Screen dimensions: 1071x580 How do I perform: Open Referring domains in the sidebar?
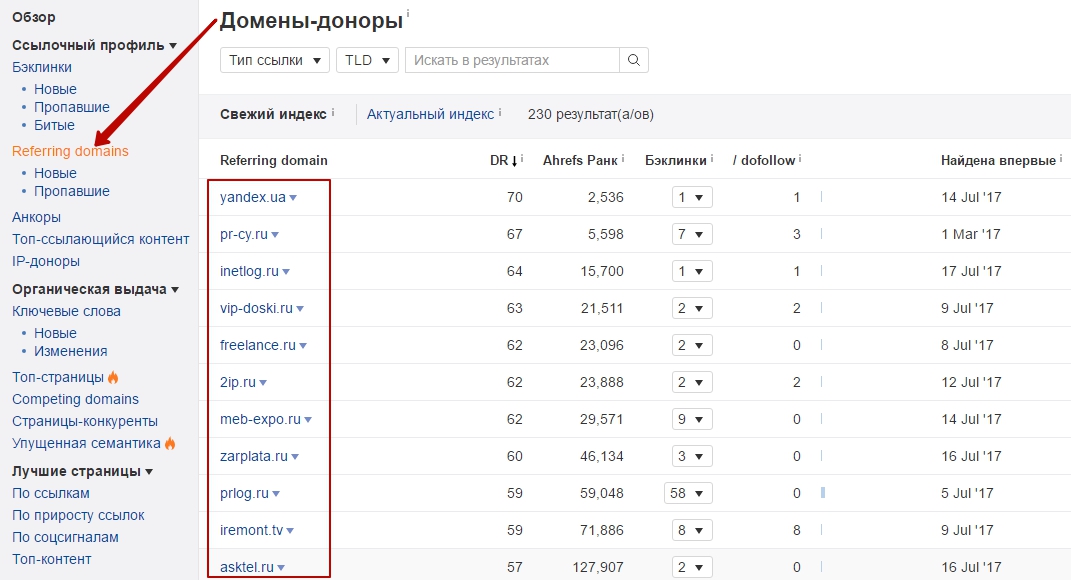70,151
